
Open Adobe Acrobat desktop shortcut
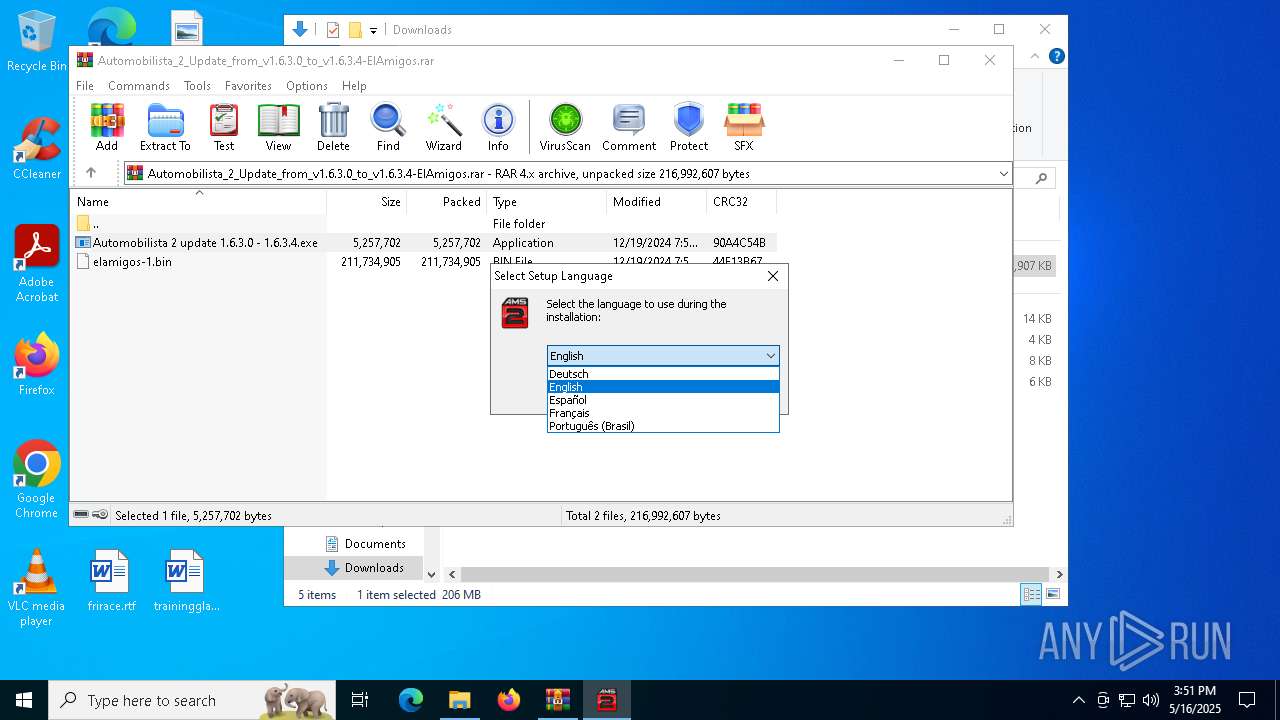coord(36,264)
